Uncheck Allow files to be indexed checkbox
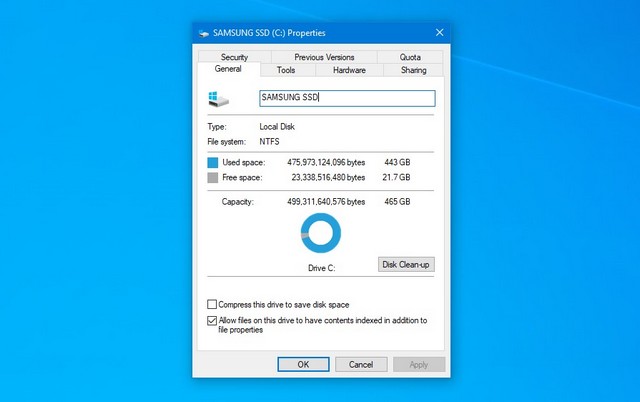 pos(212,321)
